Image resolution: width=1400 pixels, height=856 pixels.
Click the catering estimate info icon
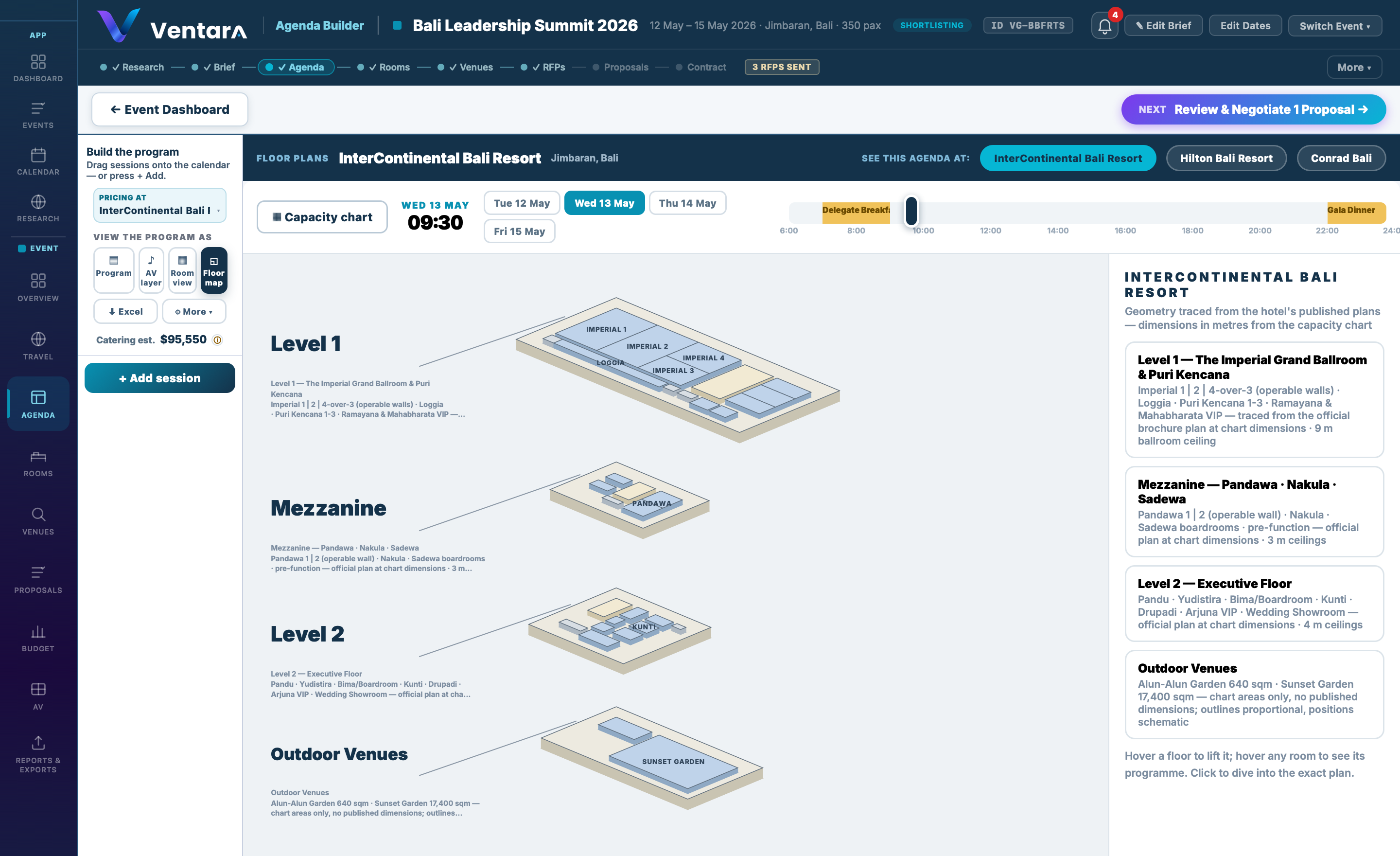click(x=217, y=340)
